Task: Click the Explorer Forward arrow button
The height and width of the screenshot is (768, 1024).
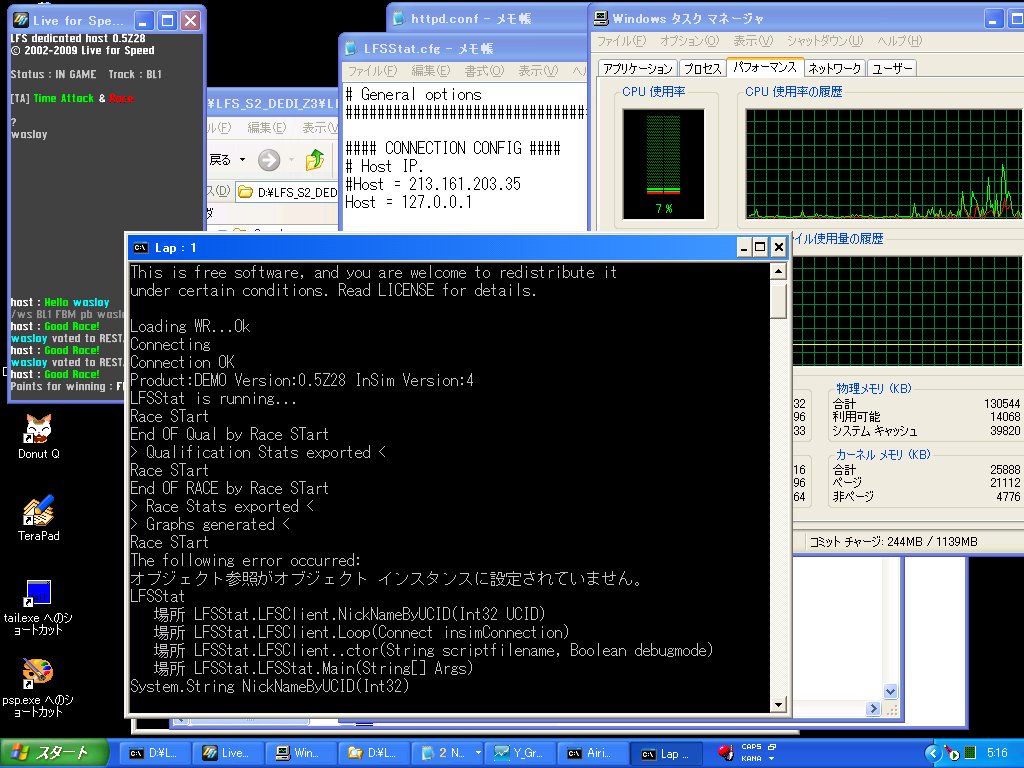Action: point(268,159)
